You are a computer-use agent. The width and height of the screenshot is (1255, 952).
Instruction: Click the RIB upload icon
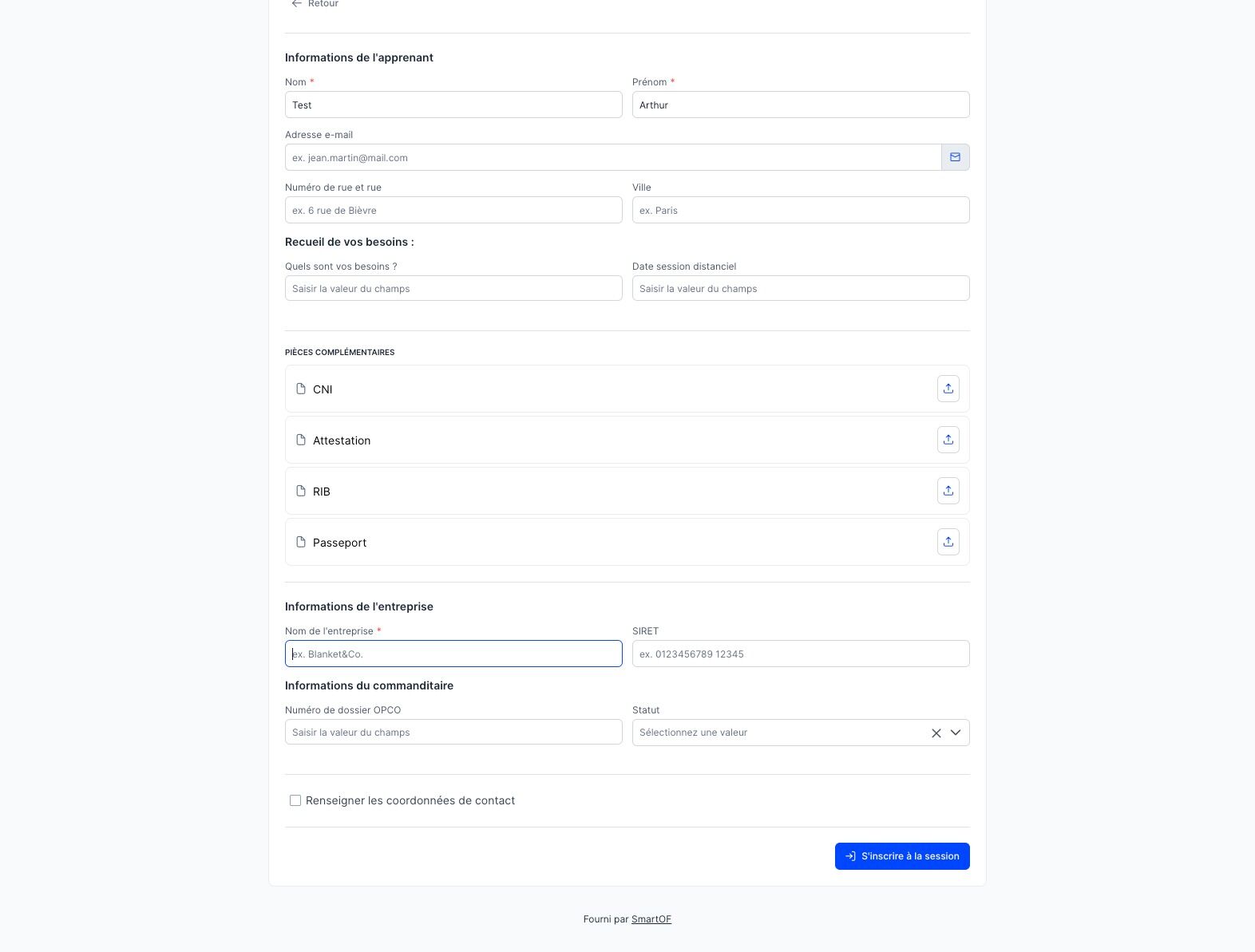[948, 491]
